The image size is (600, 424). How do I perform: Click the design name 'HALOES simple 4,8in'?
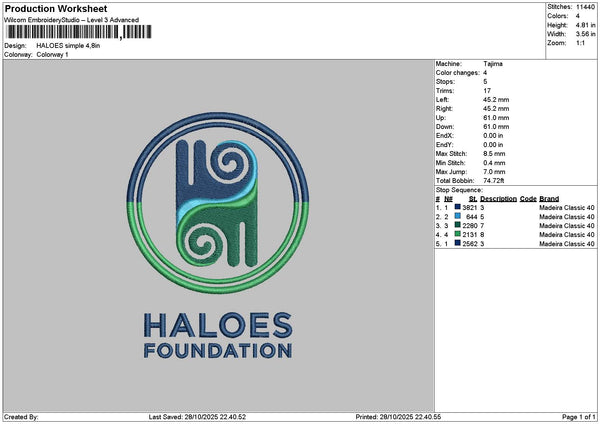[68, 46]
